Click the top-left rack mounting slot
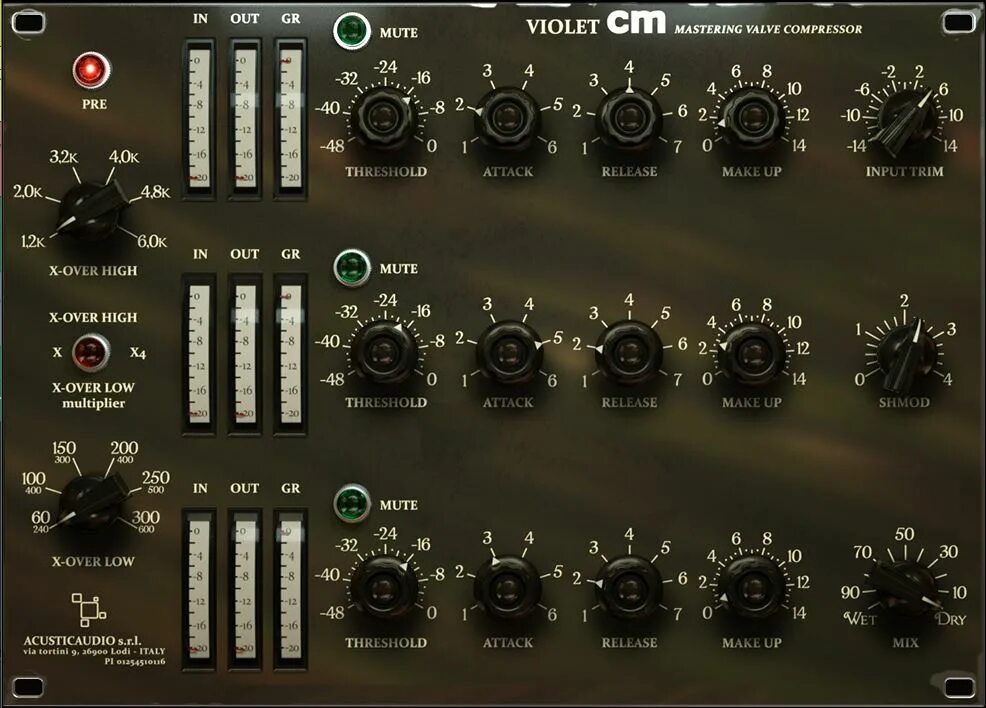The image size is (986, 708). (28, 23)
